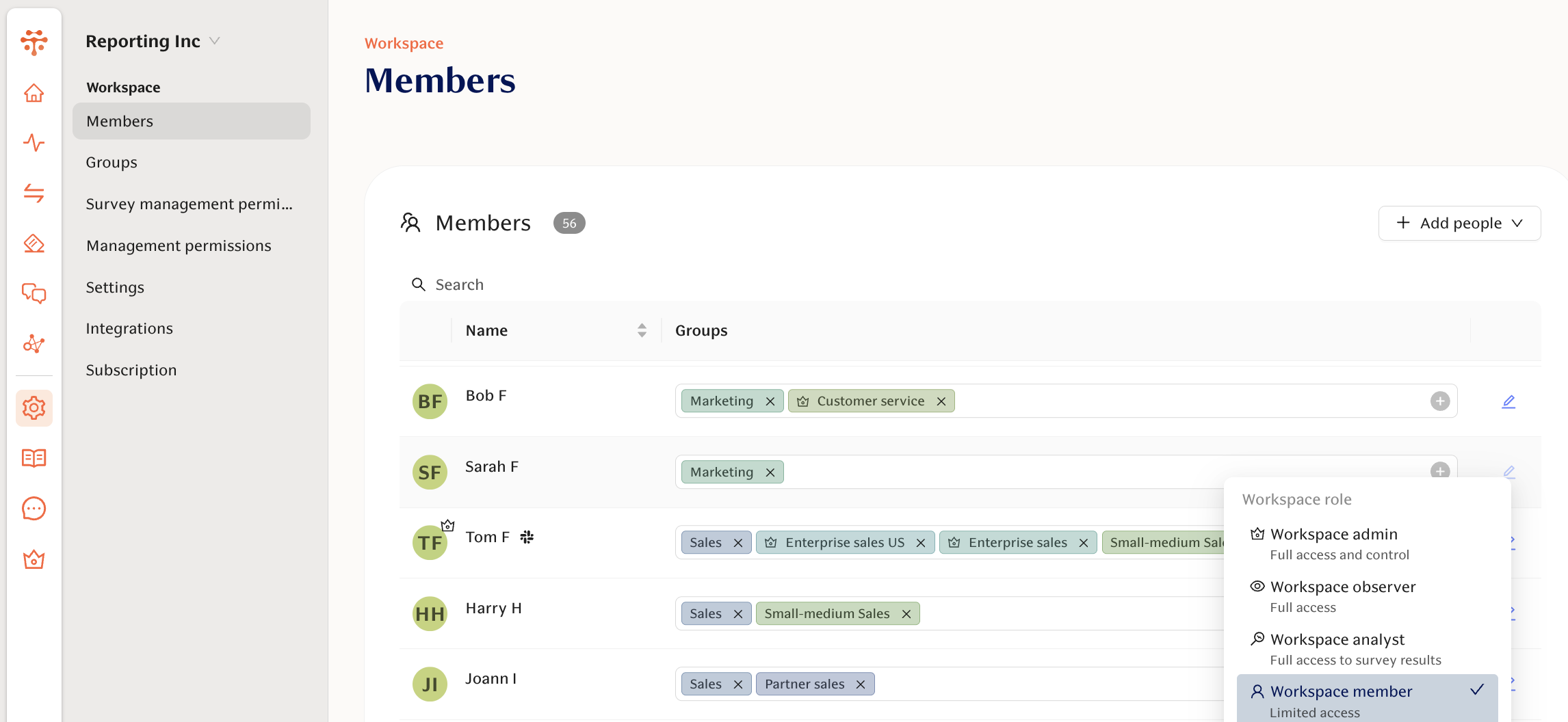This screenshot has height=722, width=1568.
Task: Open the Home dashboard icon in the sidebar
Action: coord(34,94)
